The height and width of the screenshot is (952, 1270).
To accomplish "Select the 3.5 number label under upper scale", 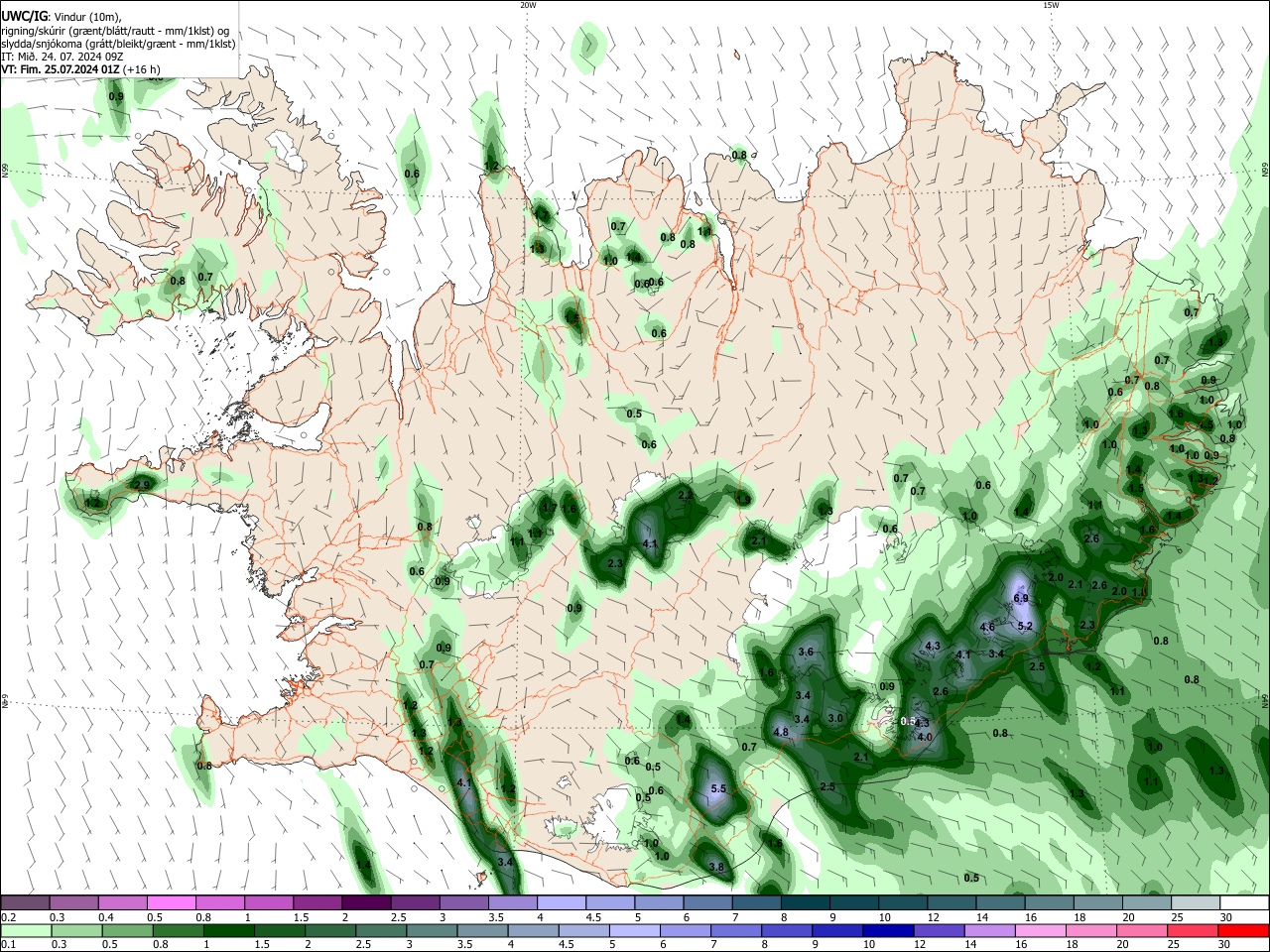I will pyautogui.click(x=496, y=917).
